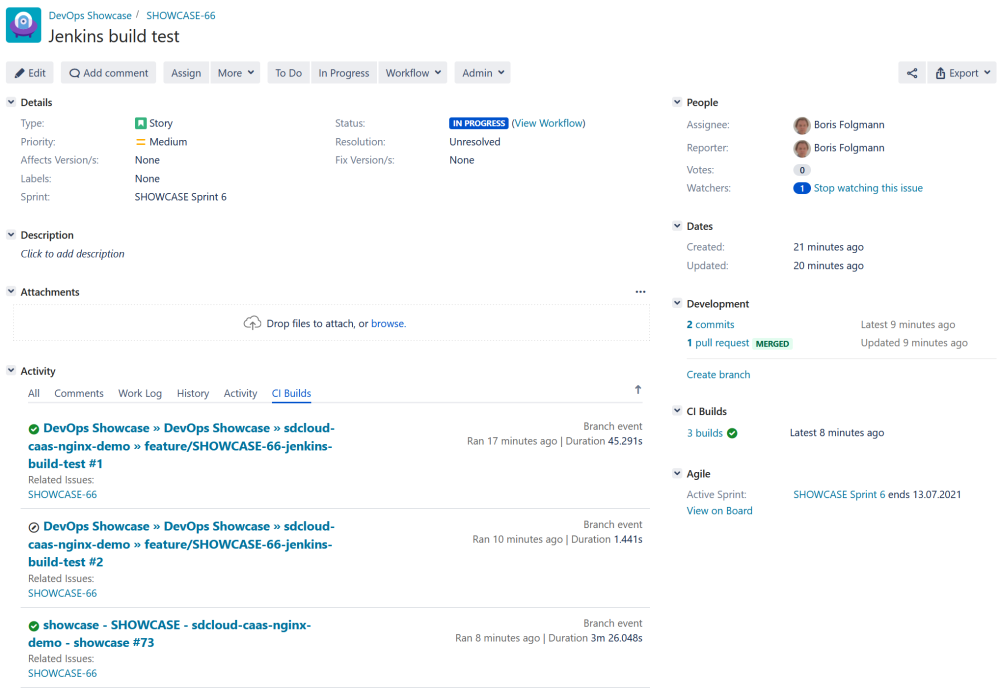
Task: Collapse the Agile section
Action: 677,473
